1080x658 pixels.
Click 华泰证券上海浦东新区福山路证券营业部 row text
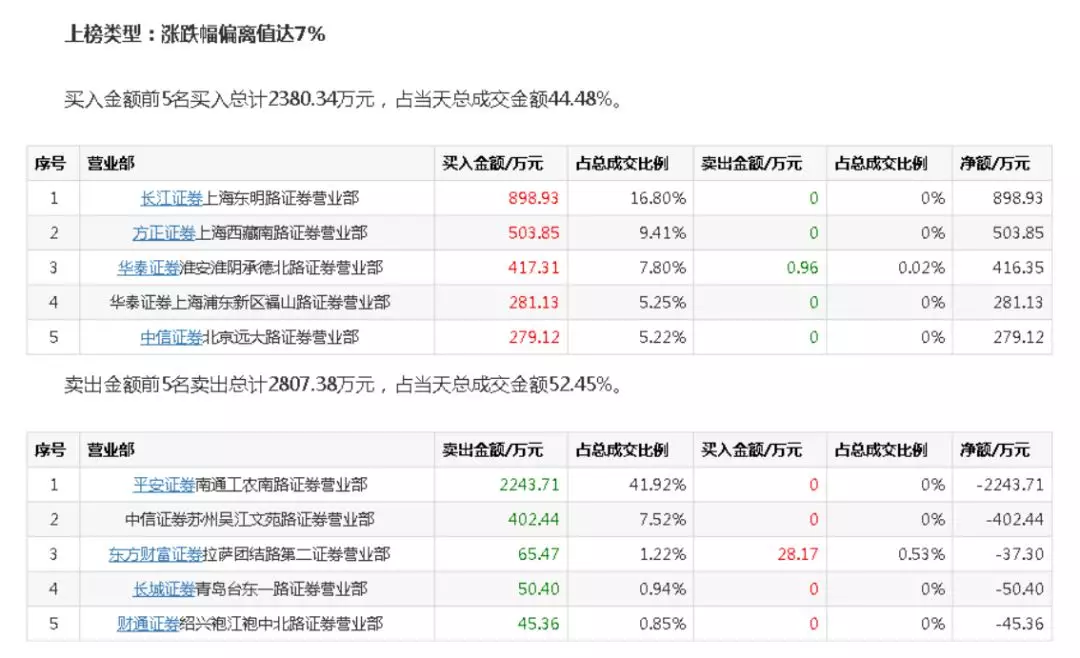tap(249, 302)
